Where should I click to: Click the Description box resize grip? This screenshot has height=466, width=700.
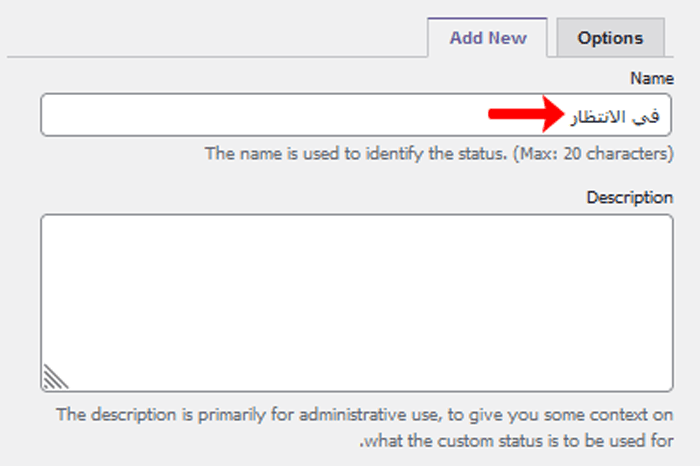coord(55,375)
